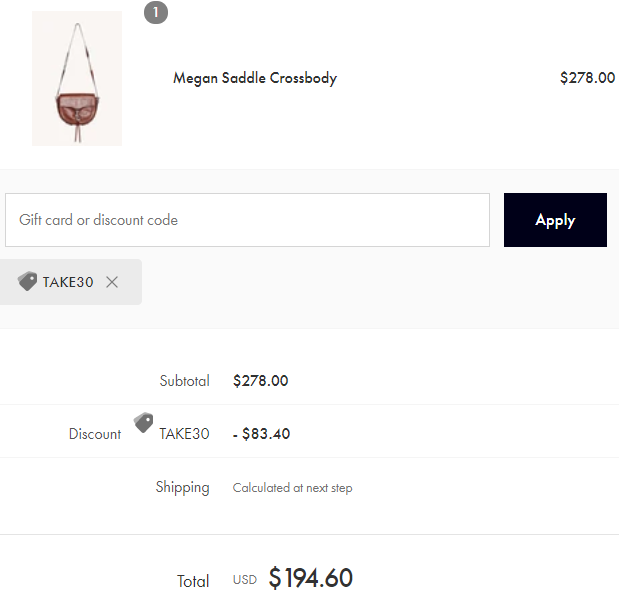
Task: Click the Subtotal amount $278.00
Action: click(261, 381)
